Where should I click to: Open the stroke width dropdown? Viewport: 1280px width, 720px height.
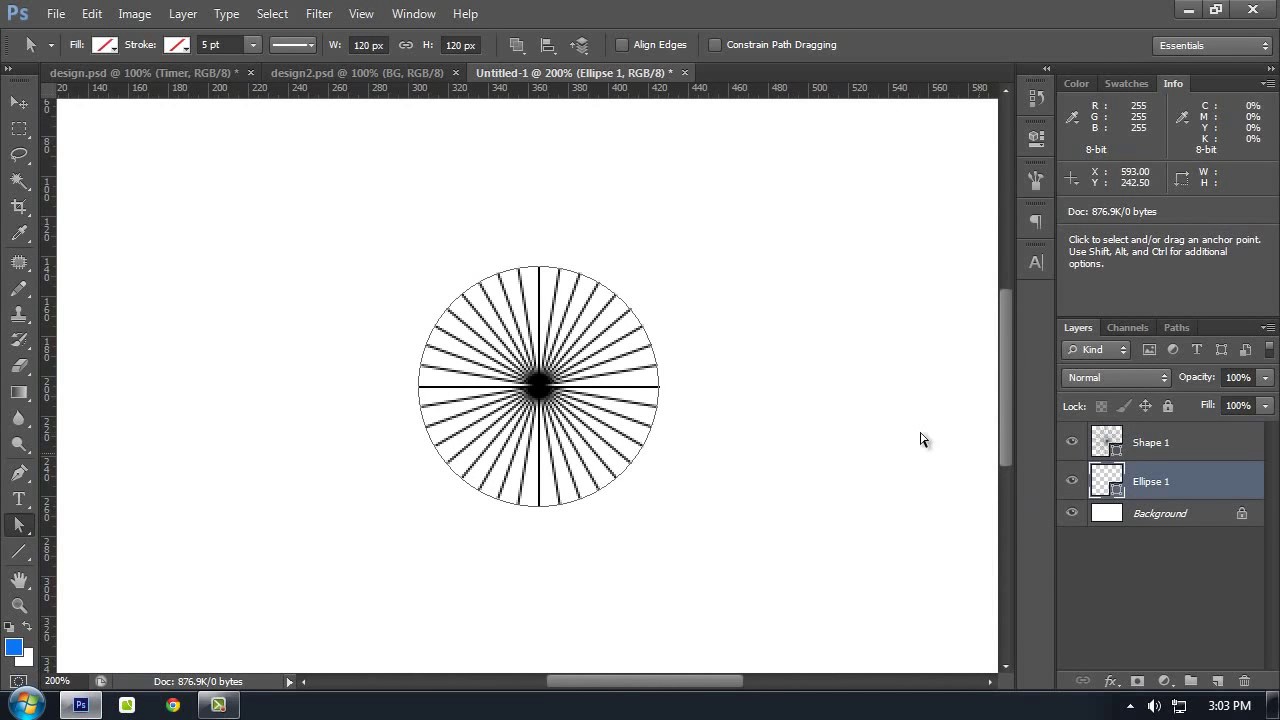coord(253,45)
